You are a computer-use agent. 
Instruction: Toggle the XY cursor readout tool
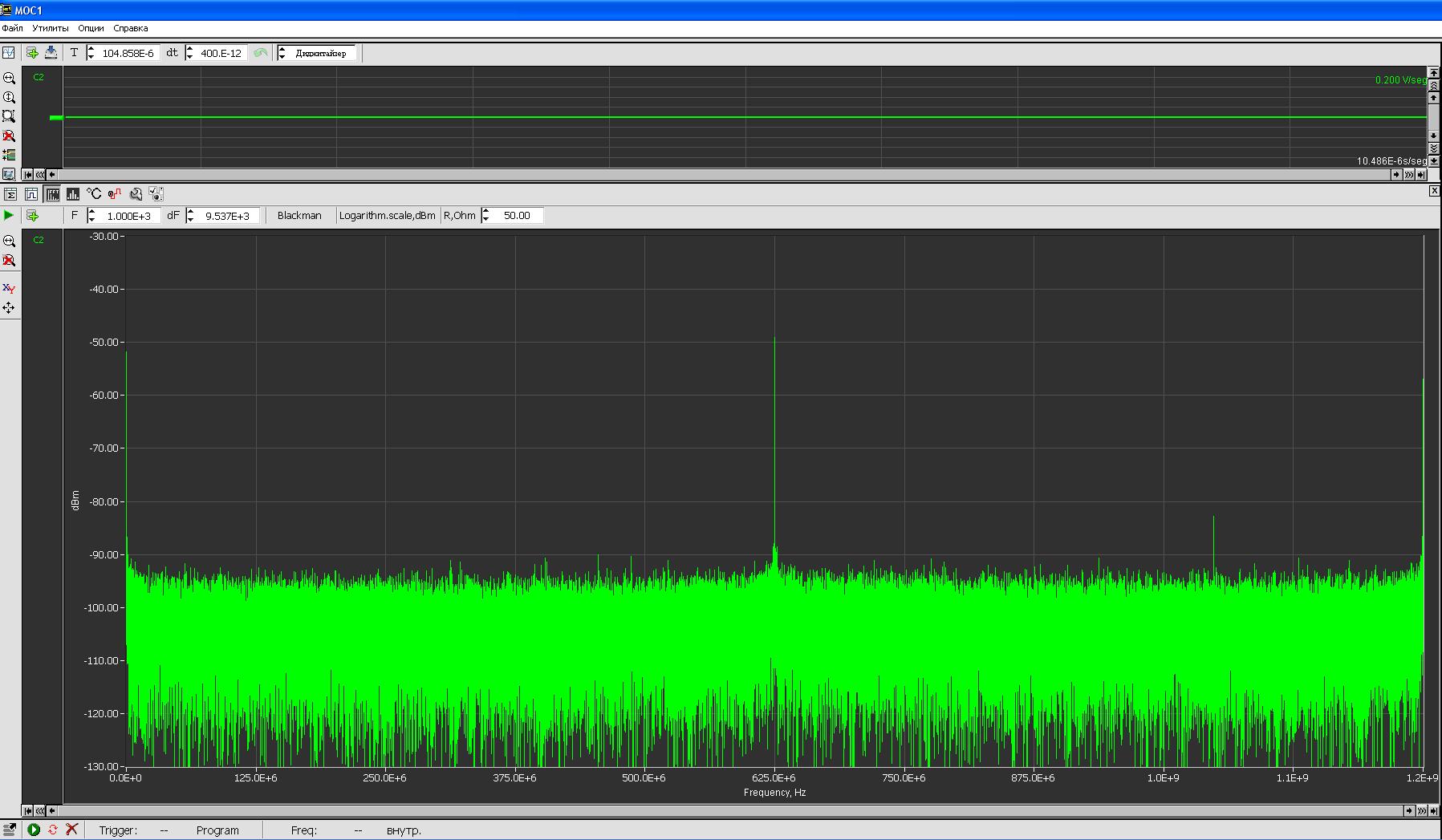point(9,289)
